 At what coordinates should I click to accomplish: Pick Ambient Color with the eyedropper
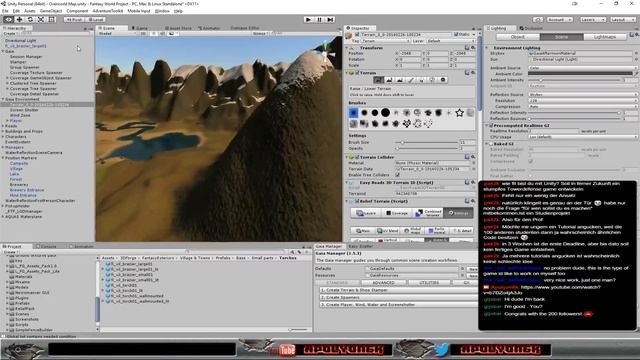coord(636,74)
